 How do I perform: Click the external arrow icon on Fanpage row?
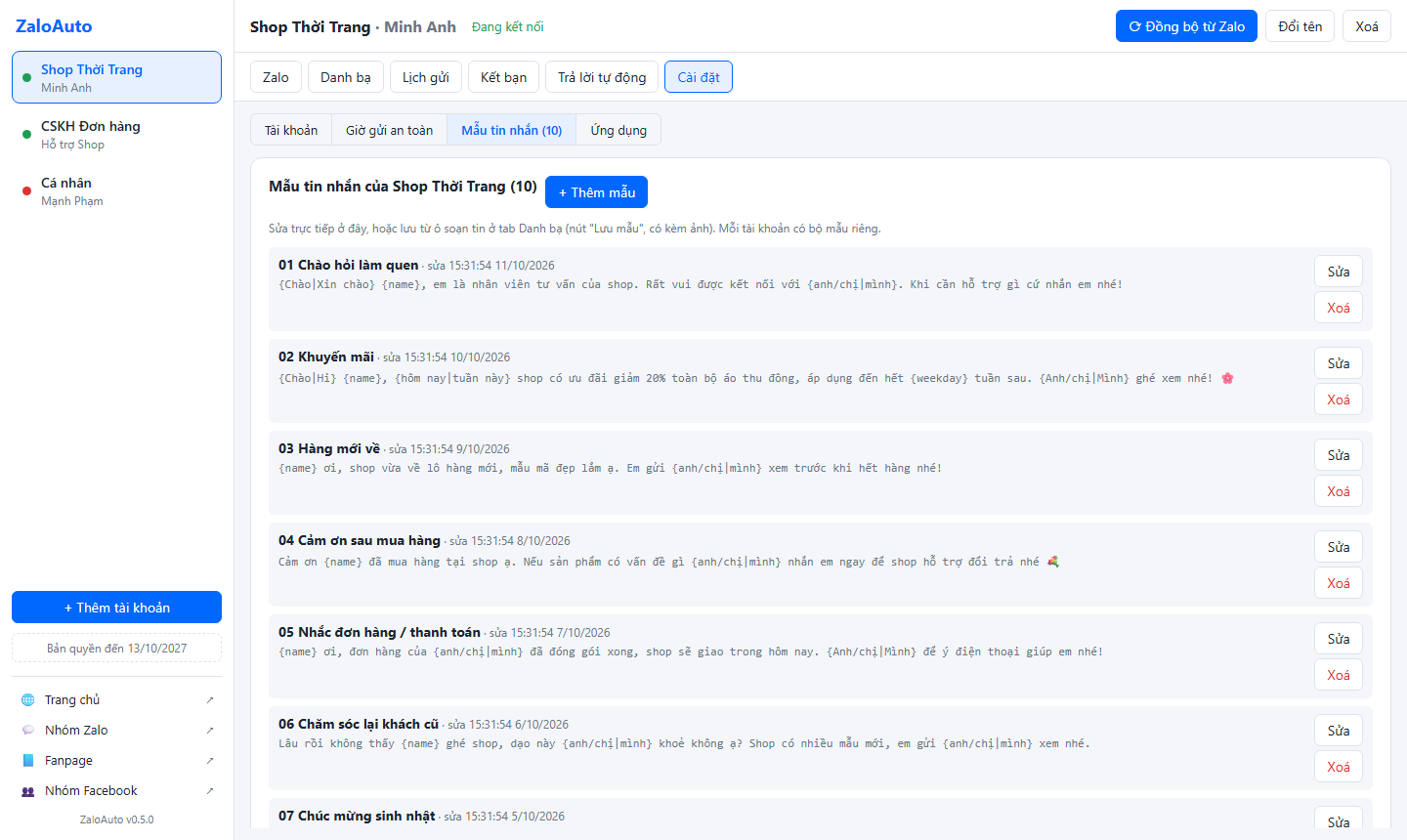[x=210, y=761]
